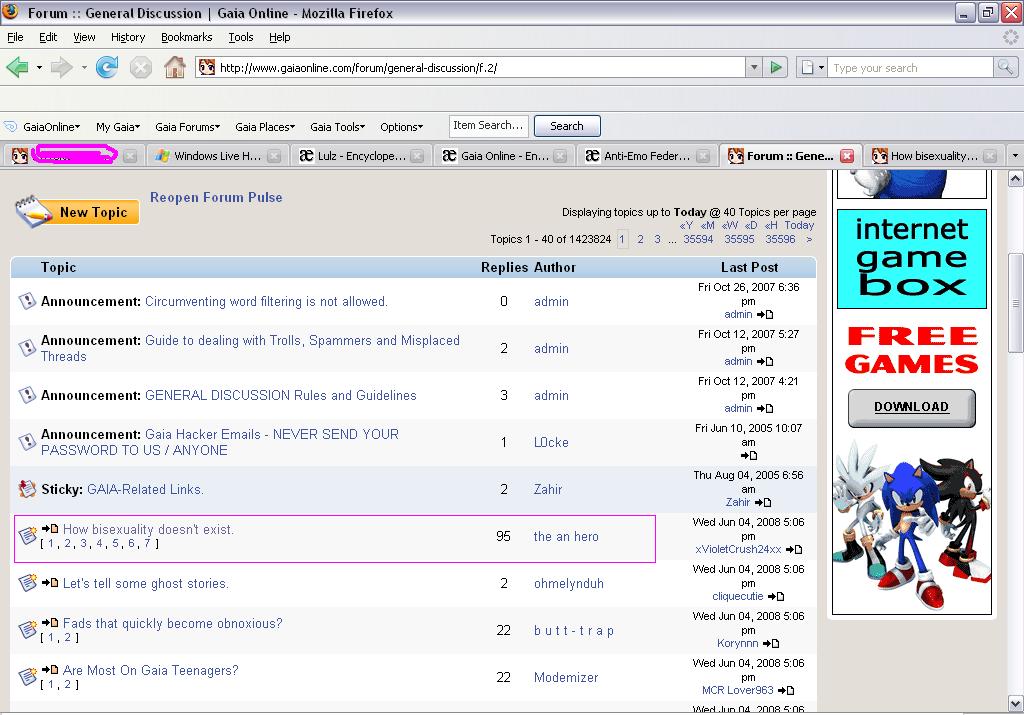The width and height of the screenshot is (1024, 715).
Task: Open the Bookmarks menu
Action: pos(186,37)
